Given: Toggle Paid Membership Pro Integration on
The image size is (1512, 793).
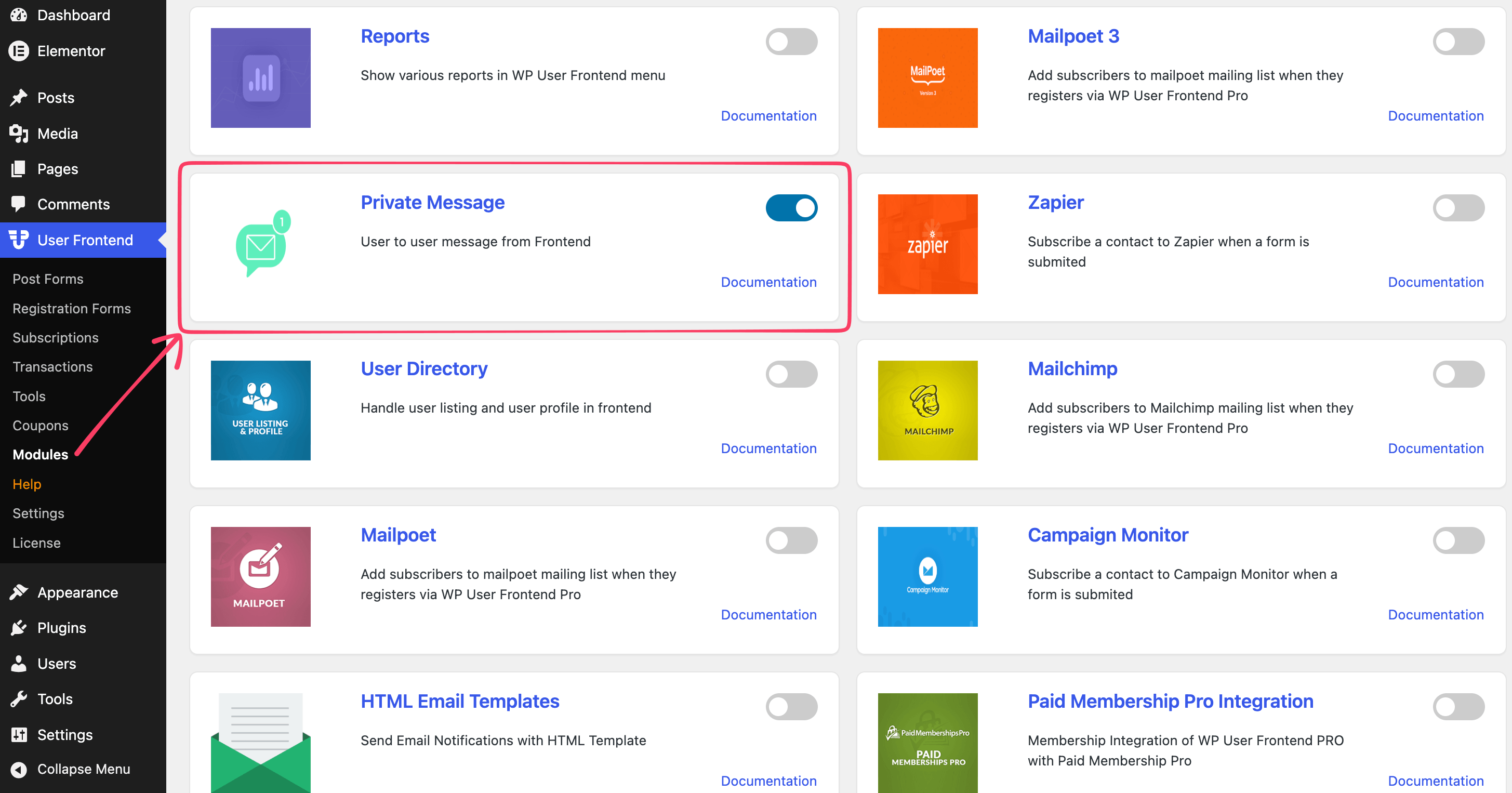Looking at the screenshot, I should (x=1458, y=706).
